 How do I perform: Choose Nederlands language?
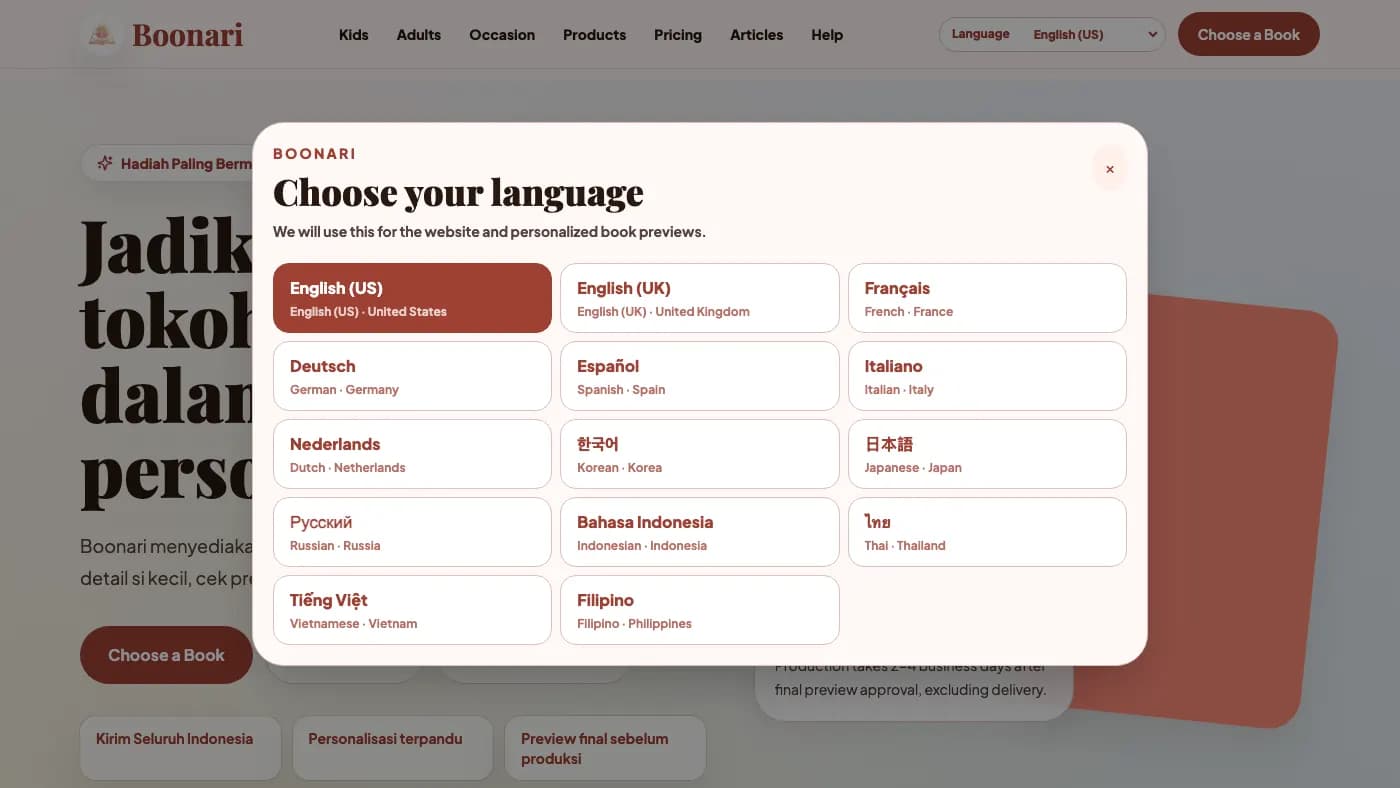(412, 454)
